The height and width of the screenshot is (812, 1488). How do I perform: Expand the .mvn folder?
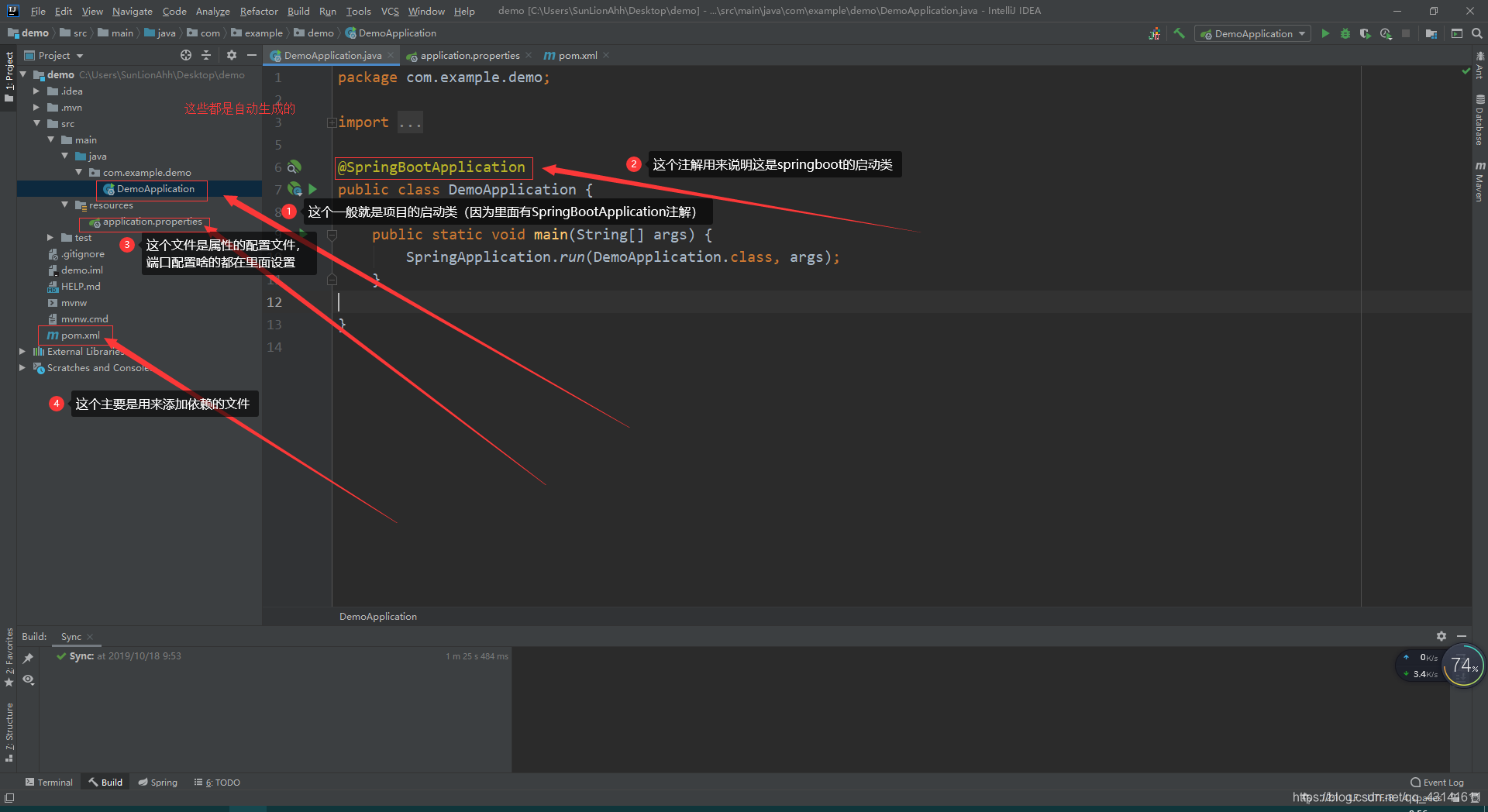point(36,107)
